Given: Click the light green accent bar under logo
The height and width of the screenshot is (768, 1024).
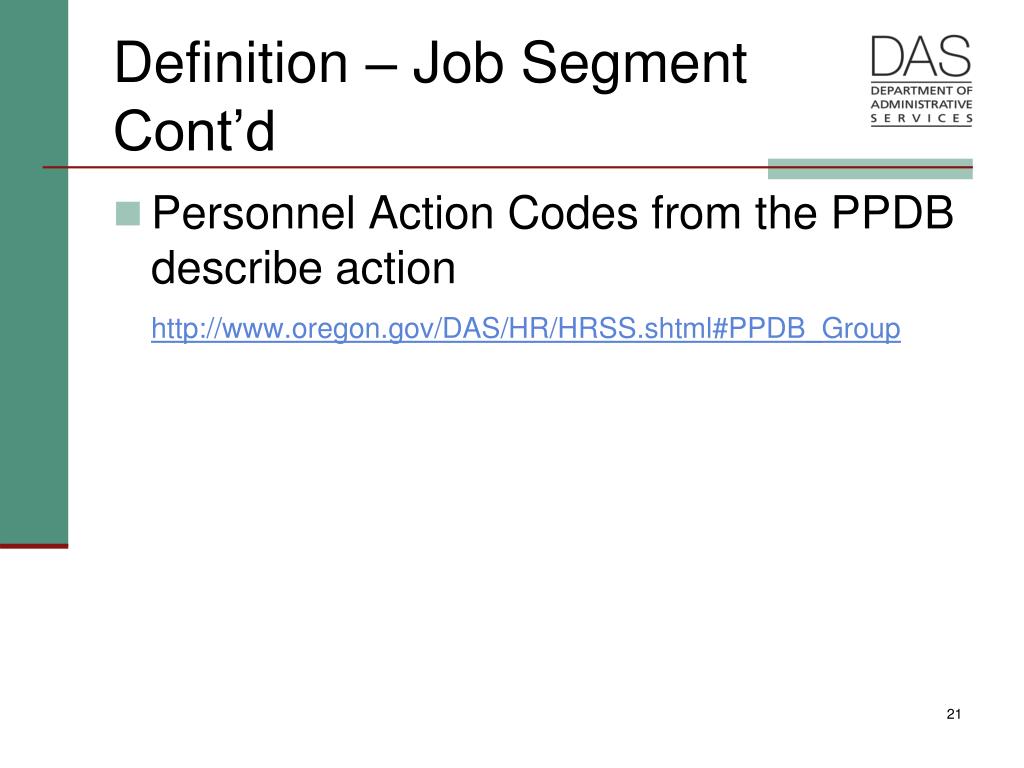Looking at the screenshot, I should [870, 168].
